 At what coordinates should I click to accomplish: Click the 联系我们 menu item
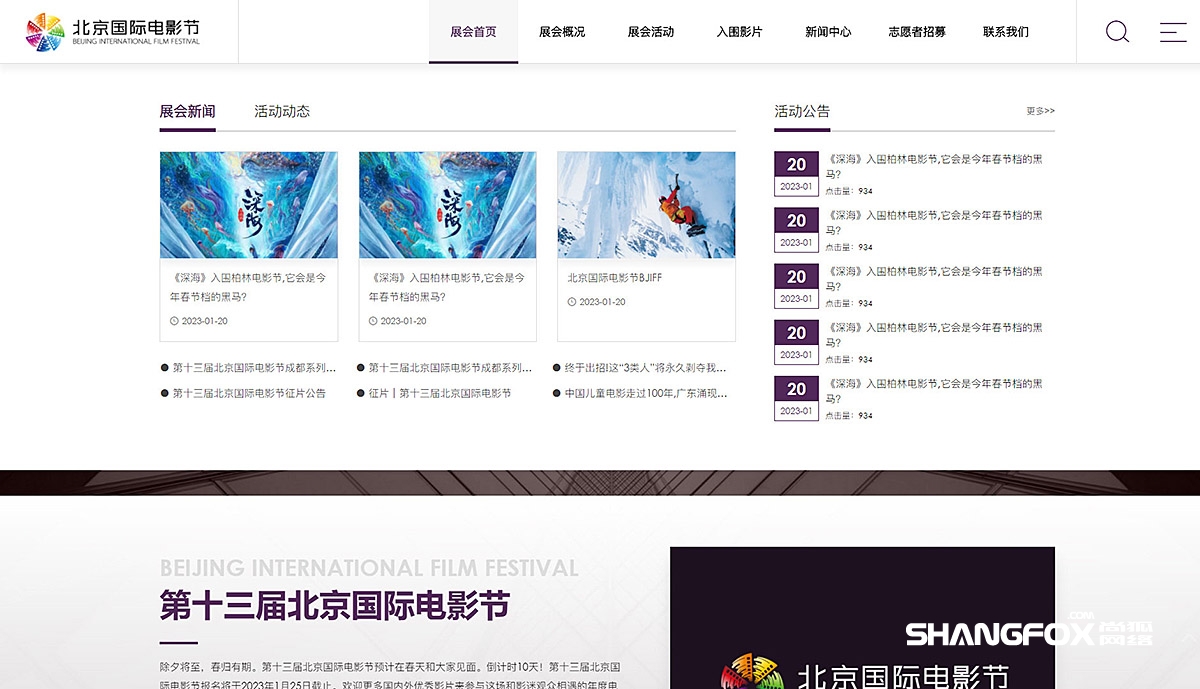pyautogui.click(x=1005, y=32)
